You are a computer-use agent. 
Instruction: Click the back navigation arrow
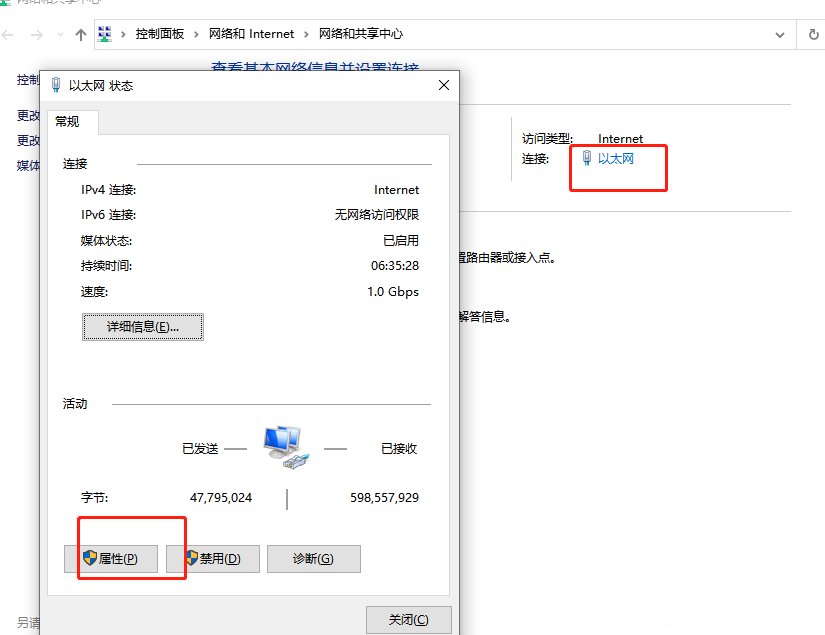point(9,34)
